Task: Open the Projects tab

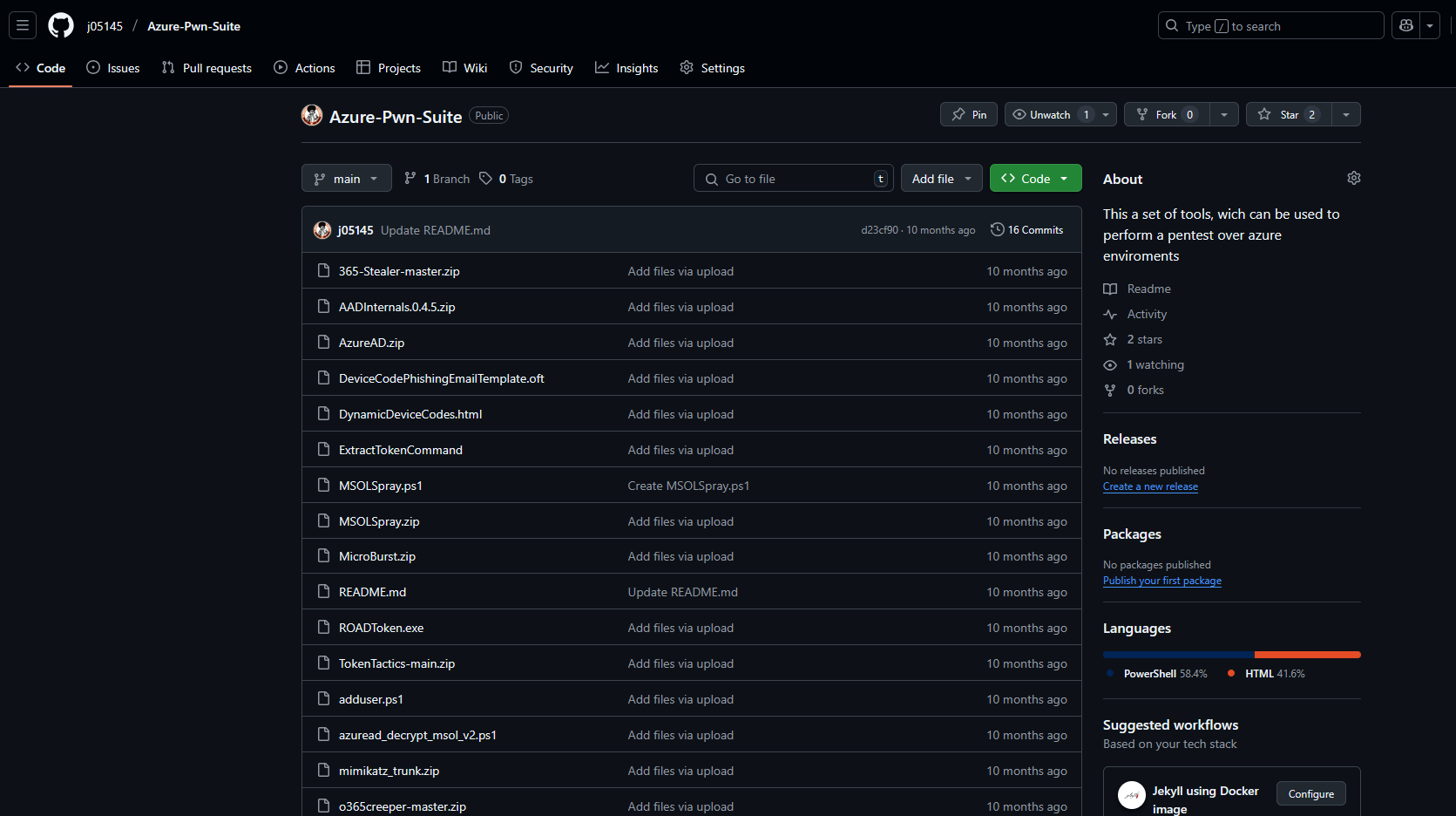Action: [x=389, y=67]
